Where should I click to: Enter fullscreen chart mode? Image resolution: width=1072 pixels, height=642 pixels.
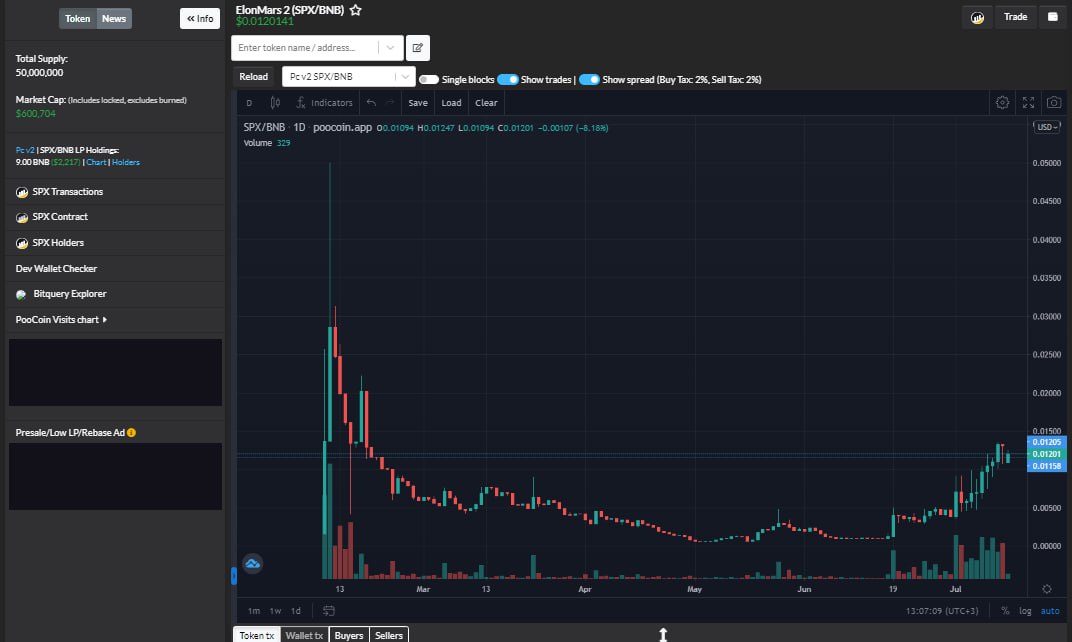tap(1028, 102)
